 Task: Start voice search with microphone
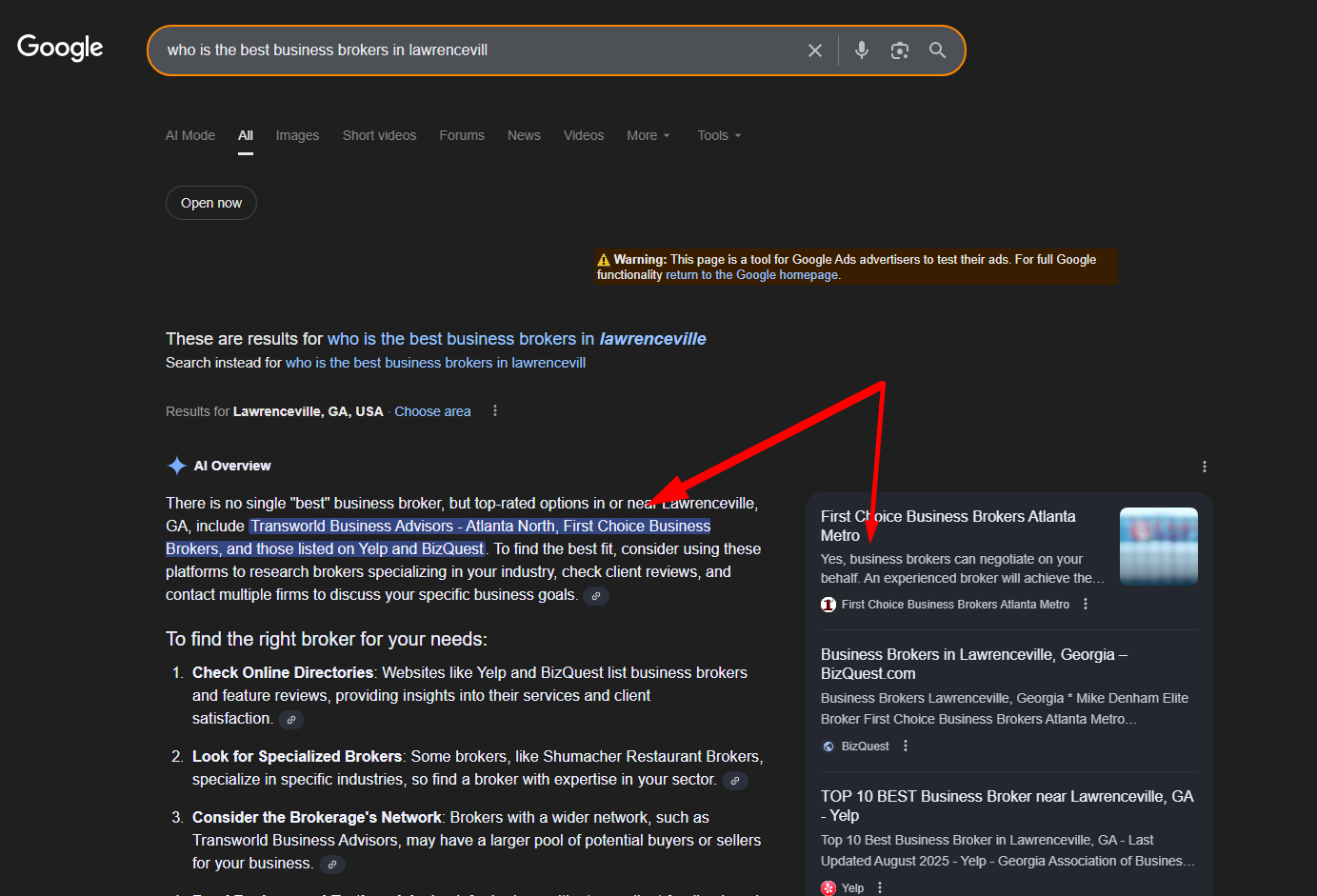(862, 50)
